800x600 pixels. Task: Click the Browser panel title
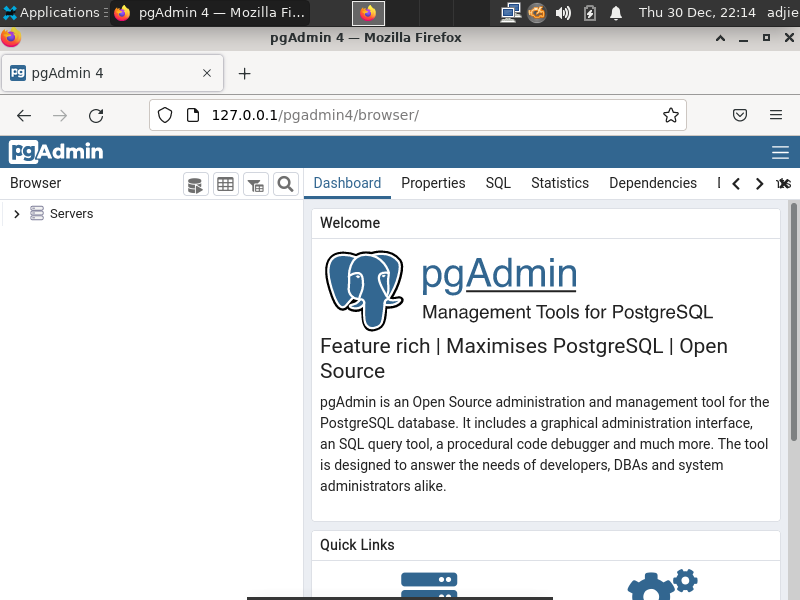[35, 183]
